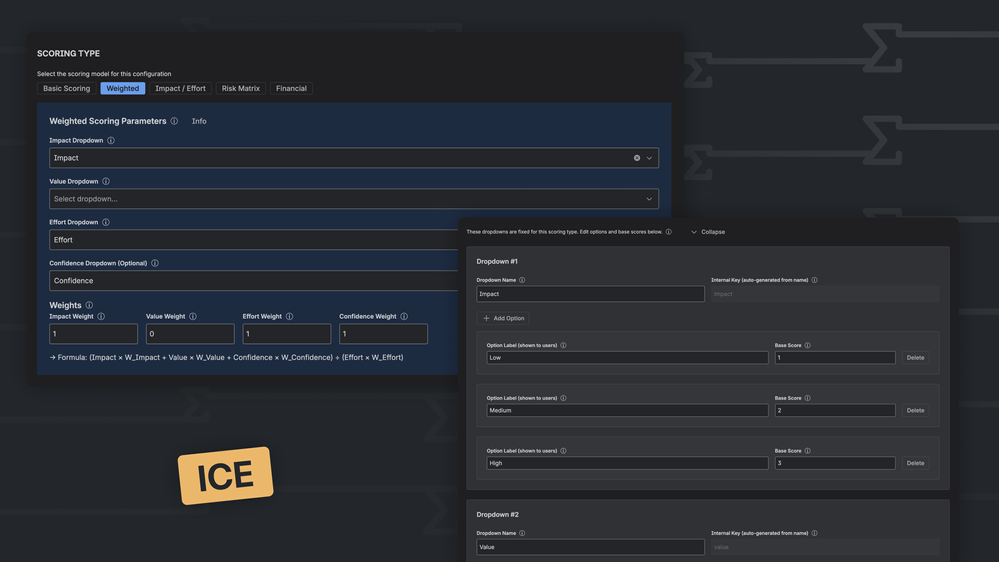Choose the Financial scoring tab
999x562 pixels.
click(291, 89)
